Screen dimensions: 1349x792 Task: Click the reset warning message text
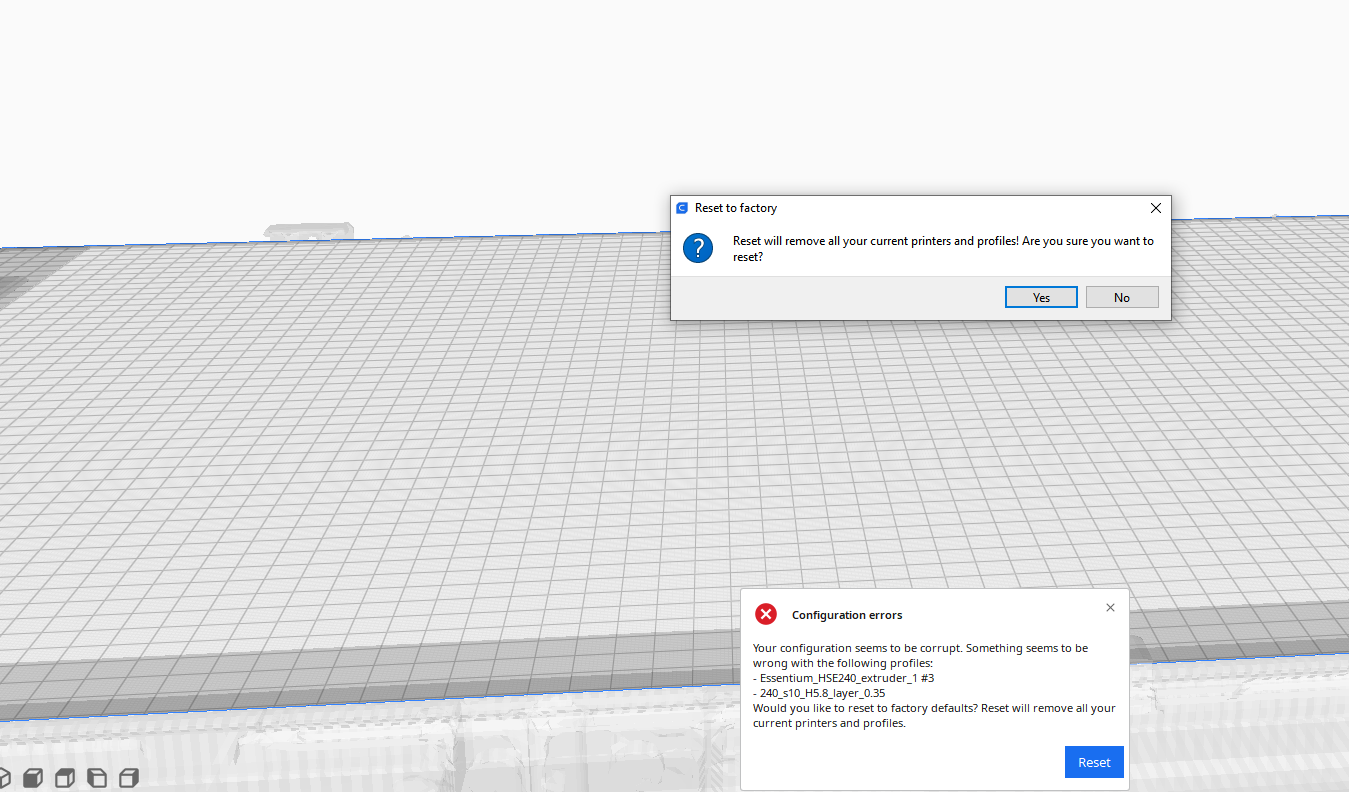coord(943,248)
